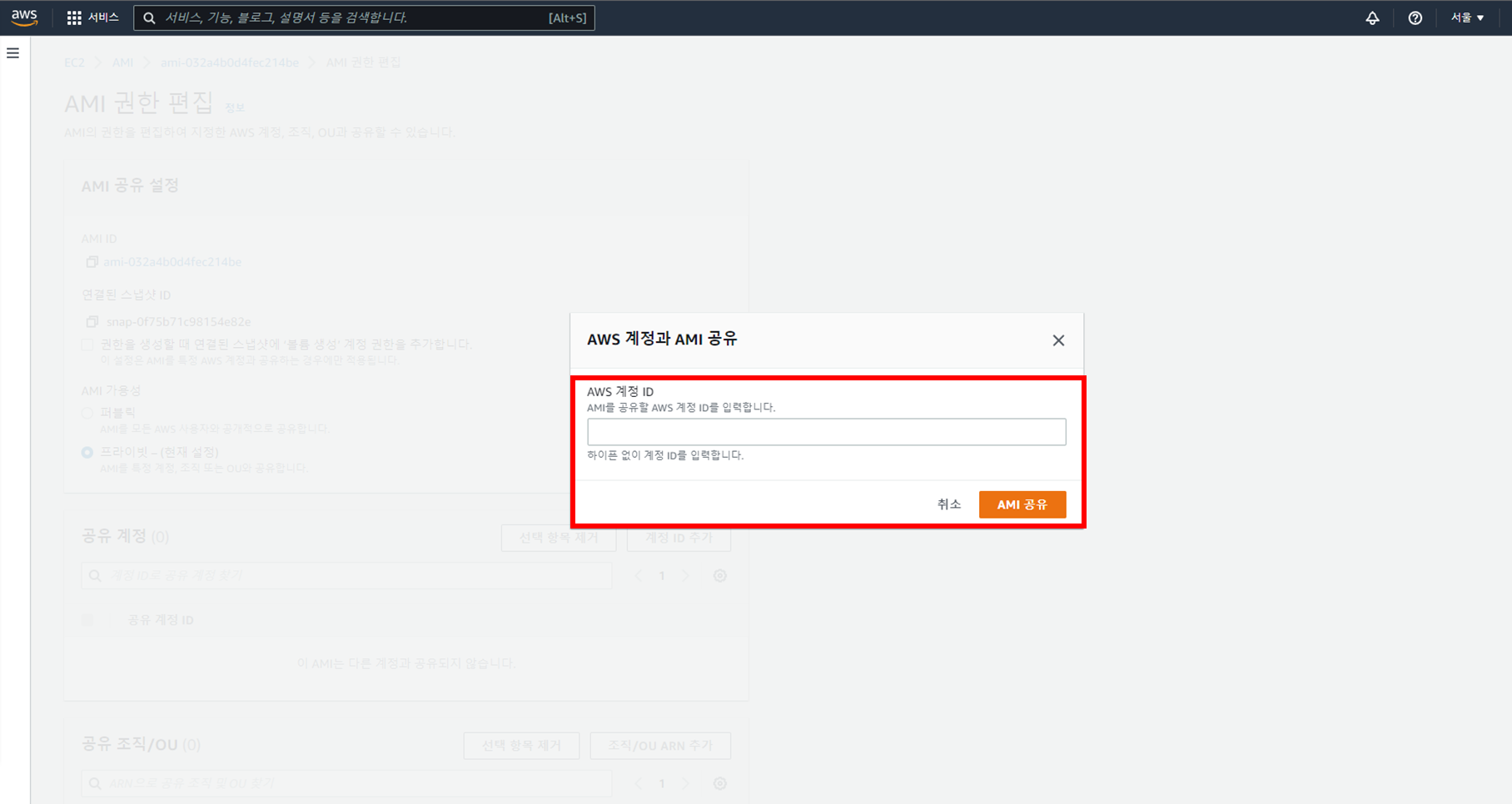Click the AWS account ID input field
The height and width of the screenshot is (804, 1512).
click(826, 432)
